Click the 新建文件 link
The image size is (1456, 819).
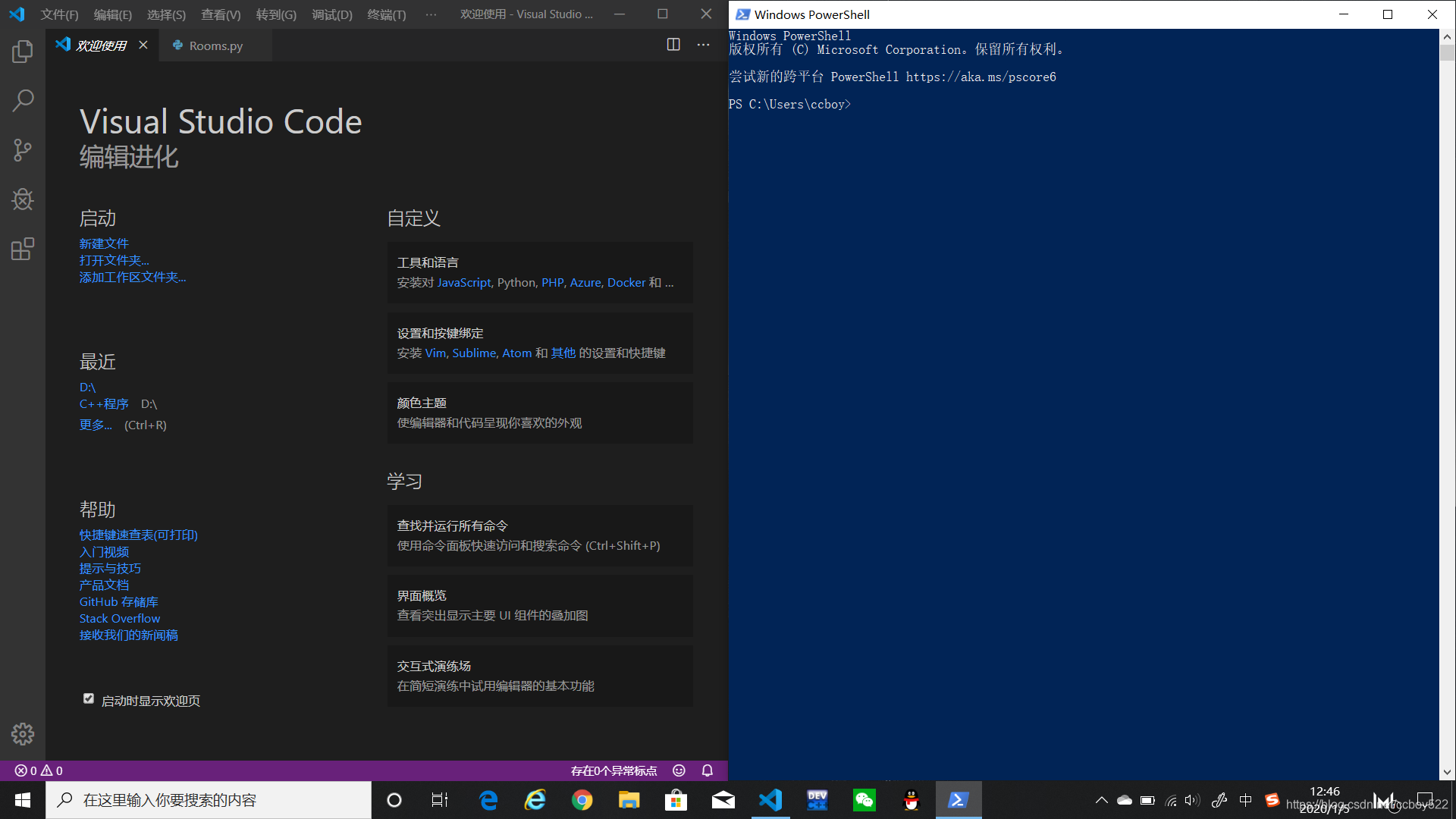click(104, 243)
